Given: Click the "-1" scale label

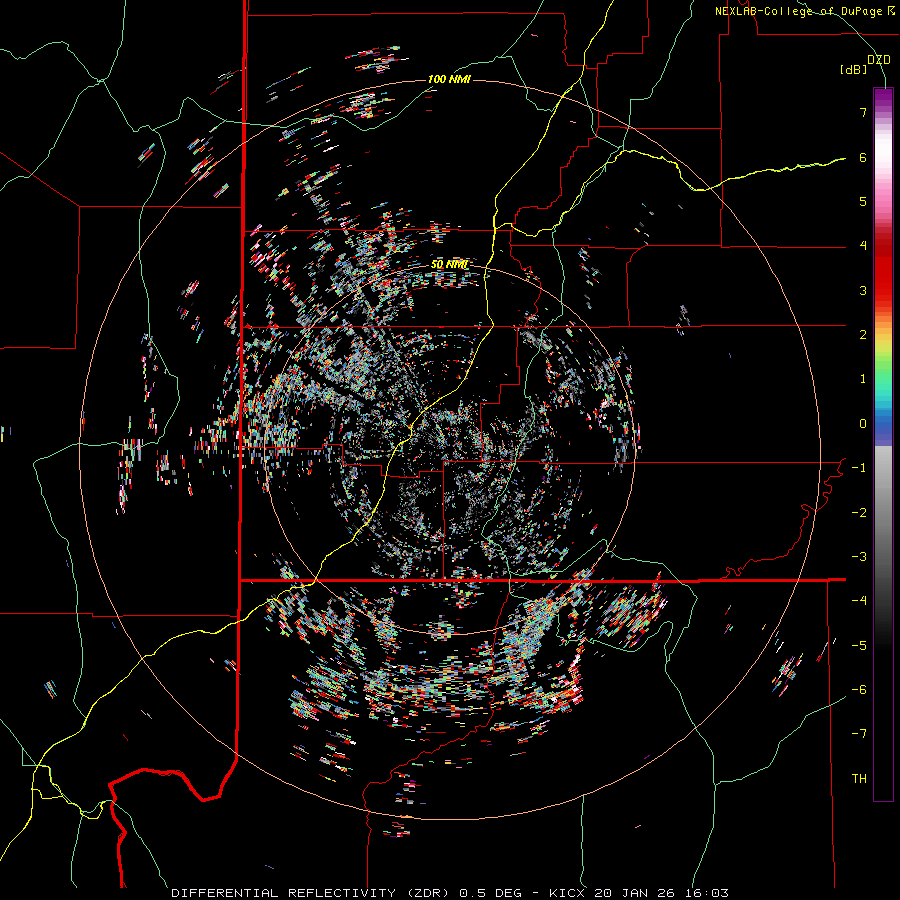Looking at the screenshot, I should click(x=859, y=468).
